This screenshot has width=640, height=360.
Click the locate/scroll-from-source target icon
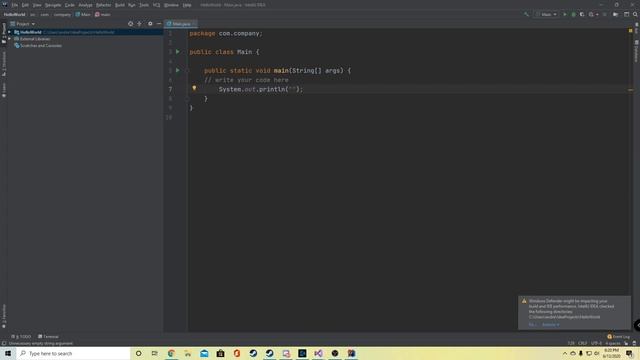131,24
